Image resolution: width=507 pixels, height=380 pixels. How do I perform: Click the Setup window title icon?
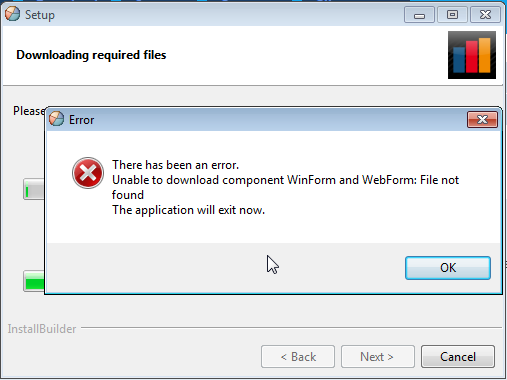(x=13, y=14)
